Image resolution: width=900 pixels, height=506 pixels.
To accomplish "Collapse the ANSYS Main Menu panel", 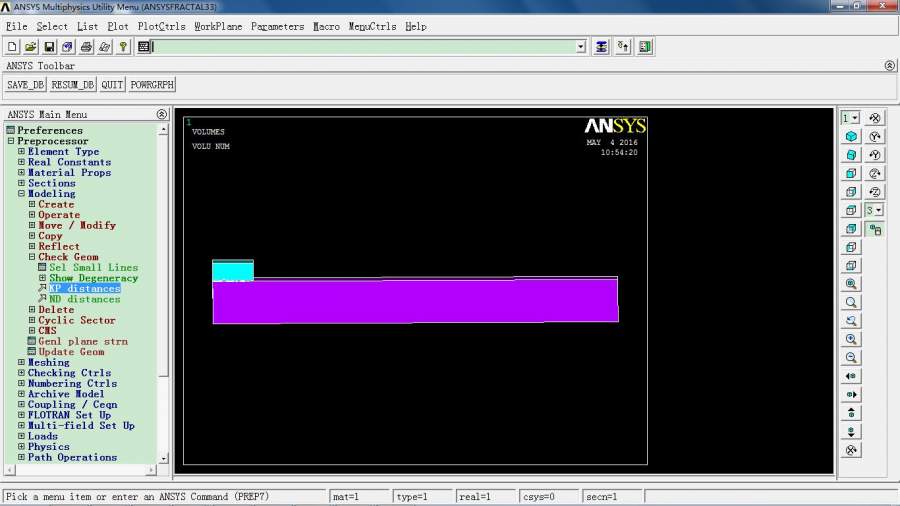I will (162, 114).
